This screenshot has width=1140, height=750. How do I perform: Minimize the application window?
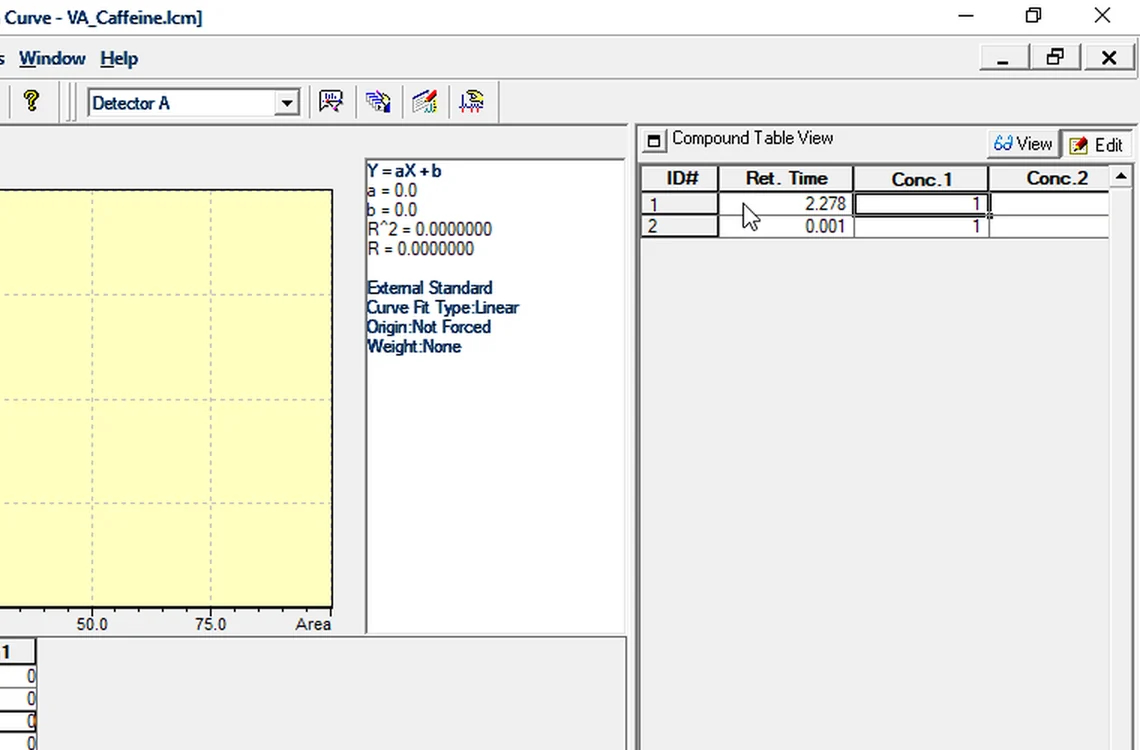pos(966,16)
